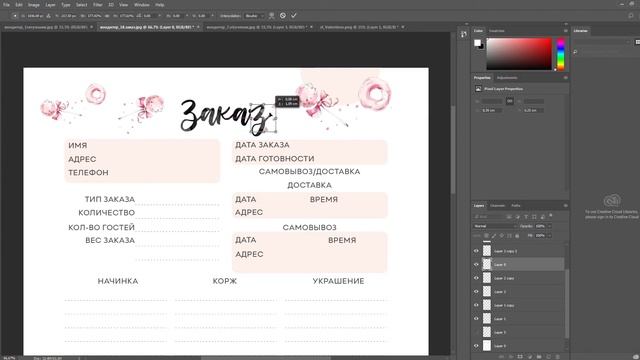Pick a color in the red color field
The image size is (640, 360).
click(519, 54)
